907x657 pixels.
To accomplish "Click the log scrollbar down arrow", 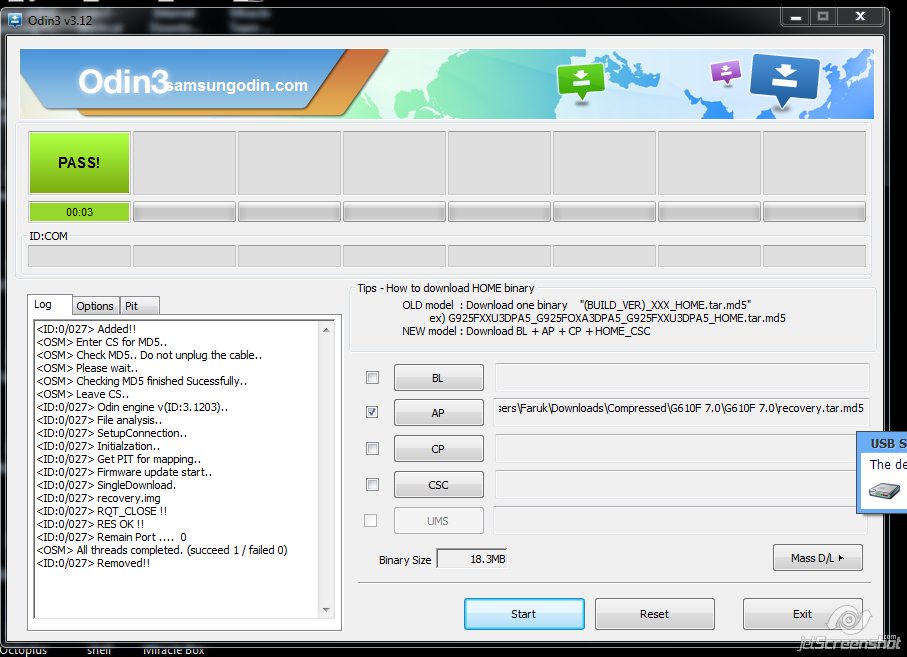I will (326, 610).
